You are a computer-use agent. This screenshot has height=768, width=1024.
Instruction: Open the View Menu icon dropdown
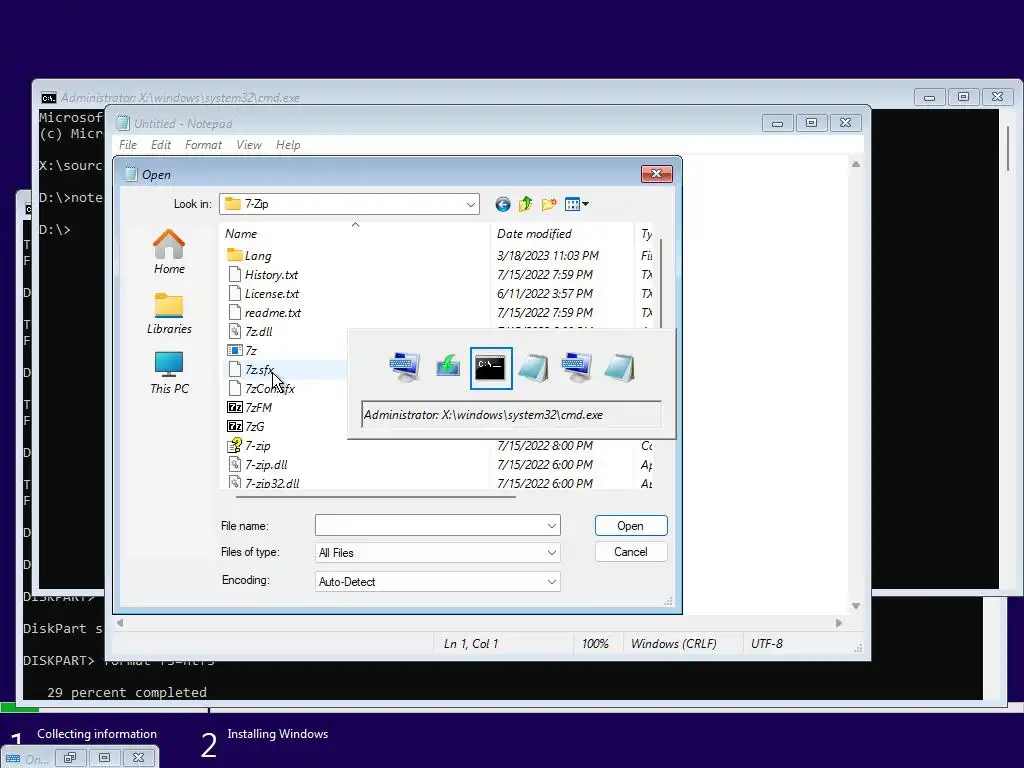(577, 204)
